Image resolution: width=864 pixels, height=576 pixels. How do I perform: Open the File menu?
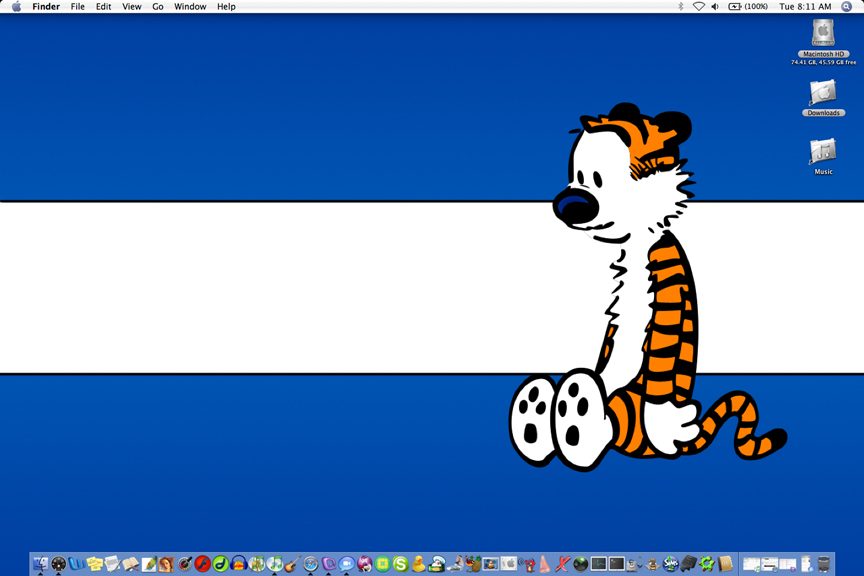[x=78, y=7]
